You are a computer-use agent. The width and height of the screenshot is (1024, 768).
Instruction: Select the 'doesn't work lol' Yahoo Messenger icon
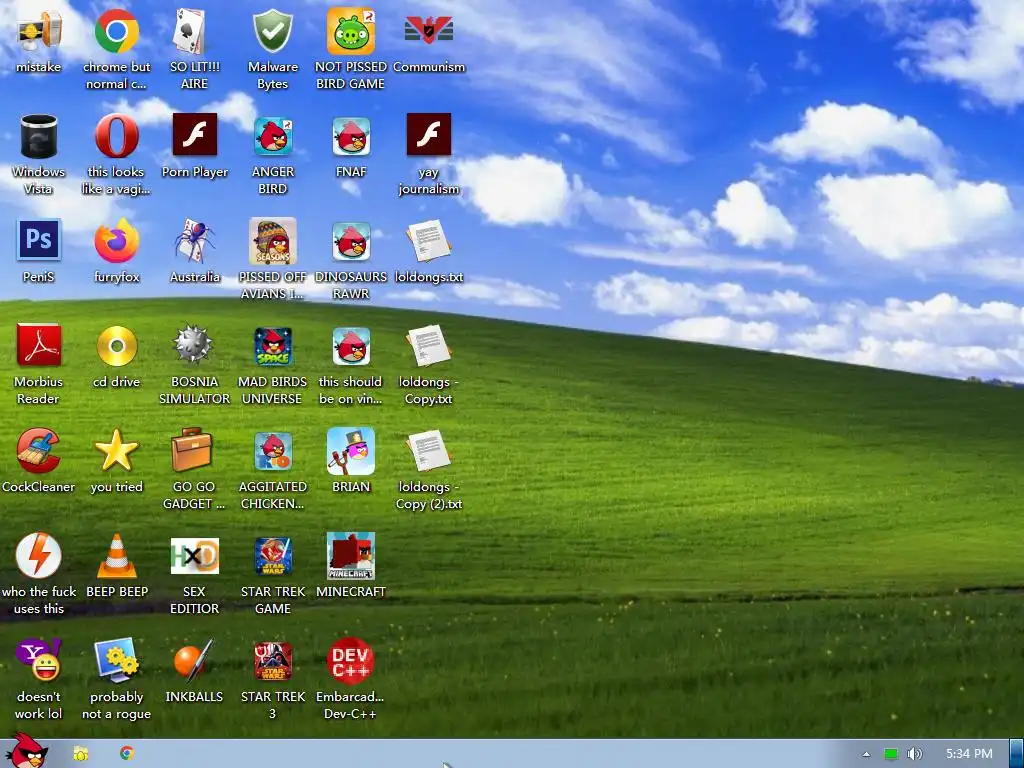click(x=39, y=660)
